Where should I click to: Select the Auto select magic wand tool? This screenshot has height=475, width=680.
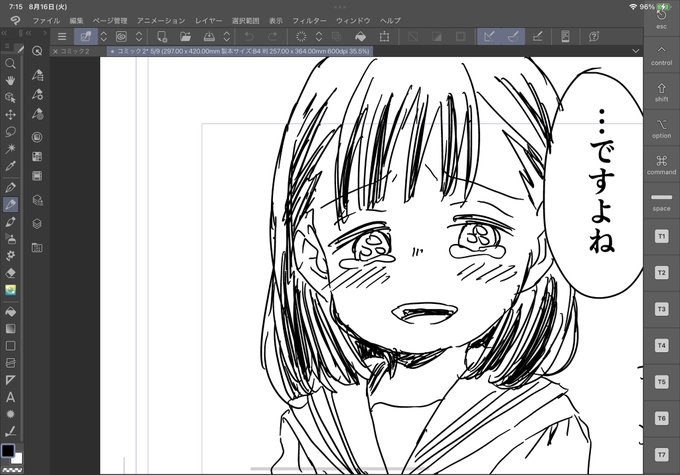pos(10,149)
